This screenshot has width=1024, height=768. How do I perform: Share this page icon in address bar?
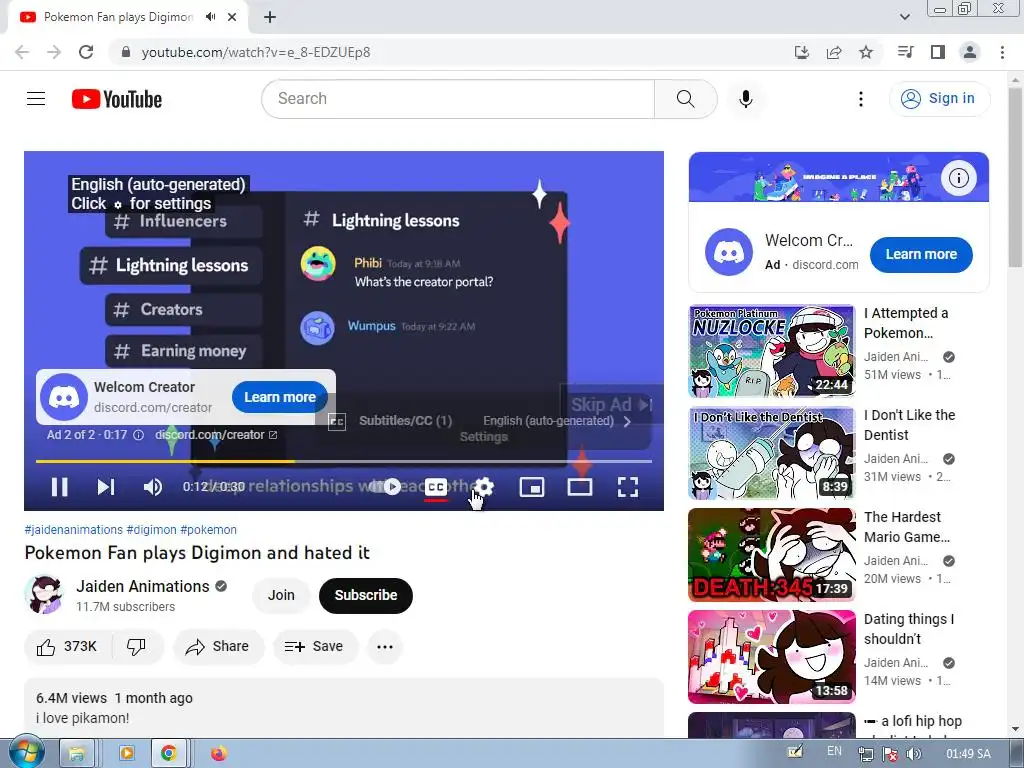[x=834, y=52]
